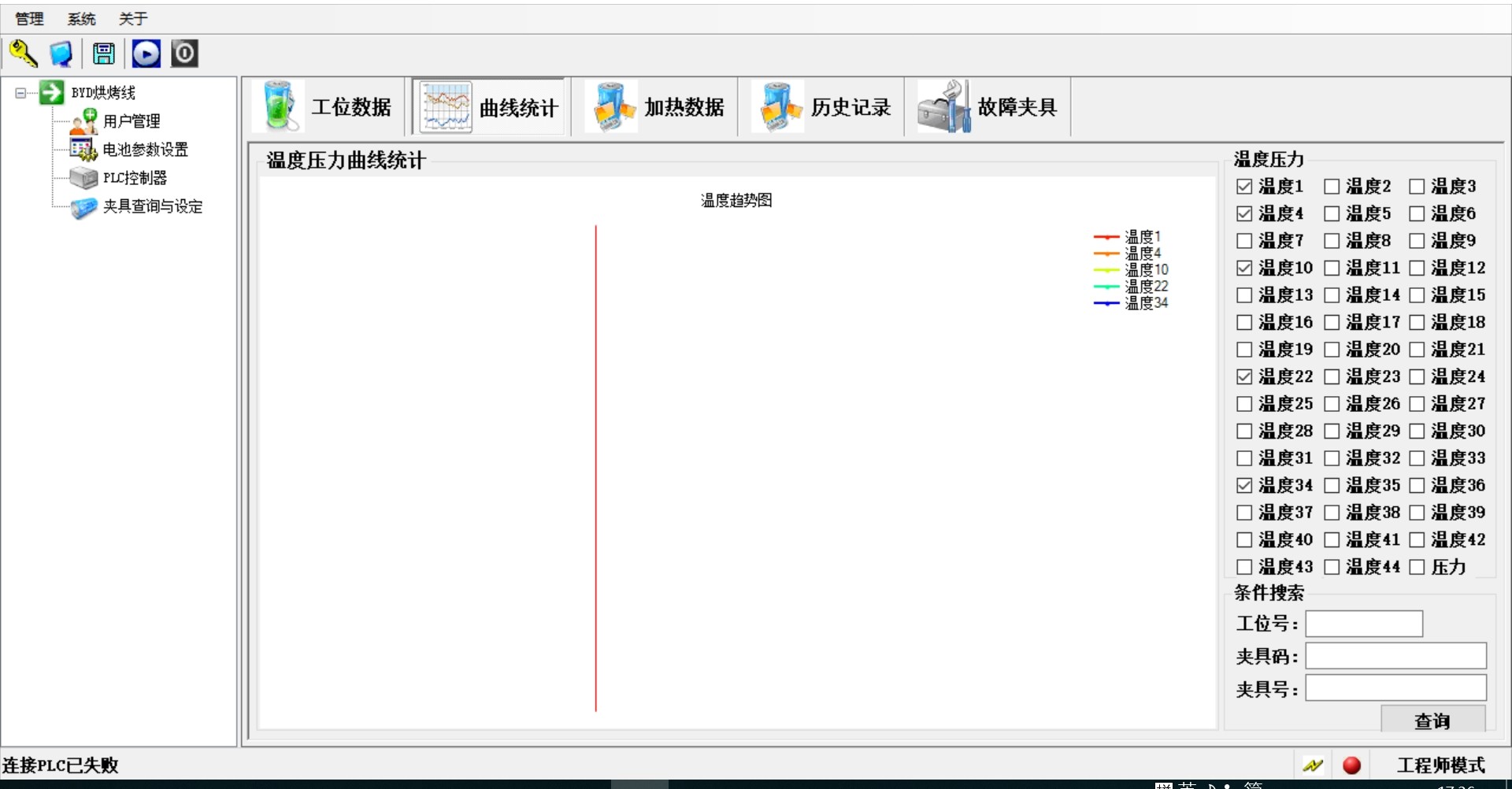This screenshot has height=789, width=1512.
Task: Click the toolbox icon of 故障夹具
Action: click(945, 107)
